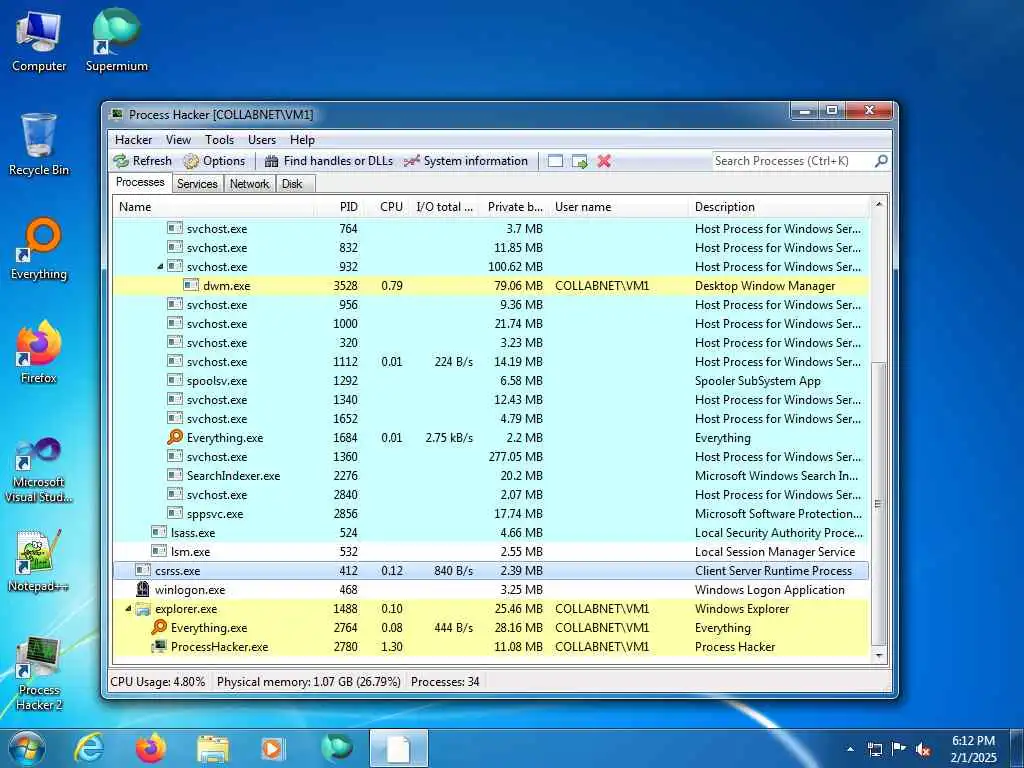
Task: Click the vertical scrollbar thumb
Action: point(879,503)
